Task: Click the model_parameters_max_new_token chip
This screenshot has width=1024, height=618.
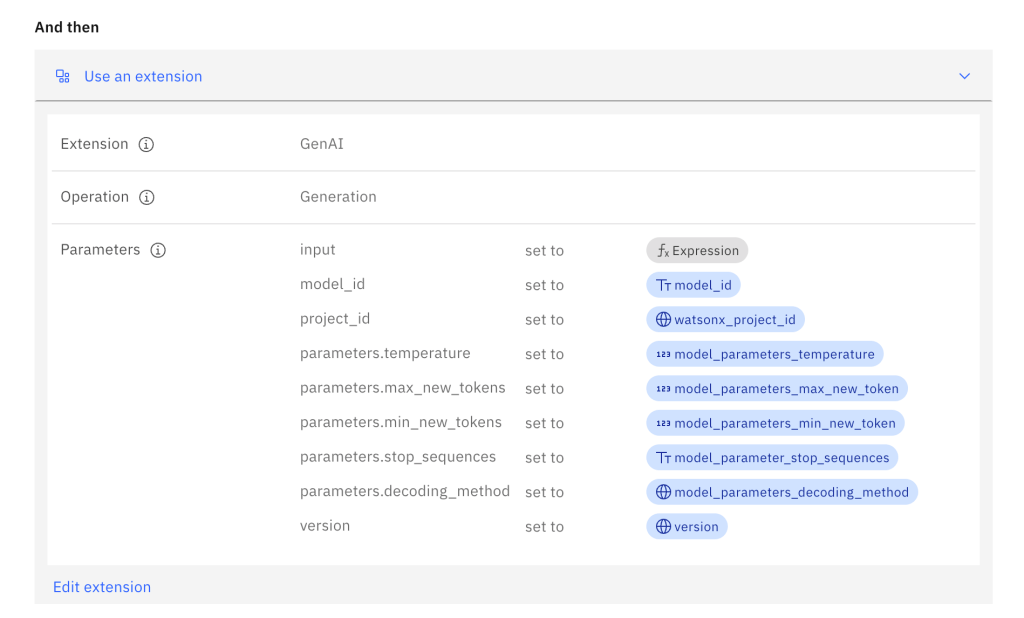Action: [x=776, y=389]
